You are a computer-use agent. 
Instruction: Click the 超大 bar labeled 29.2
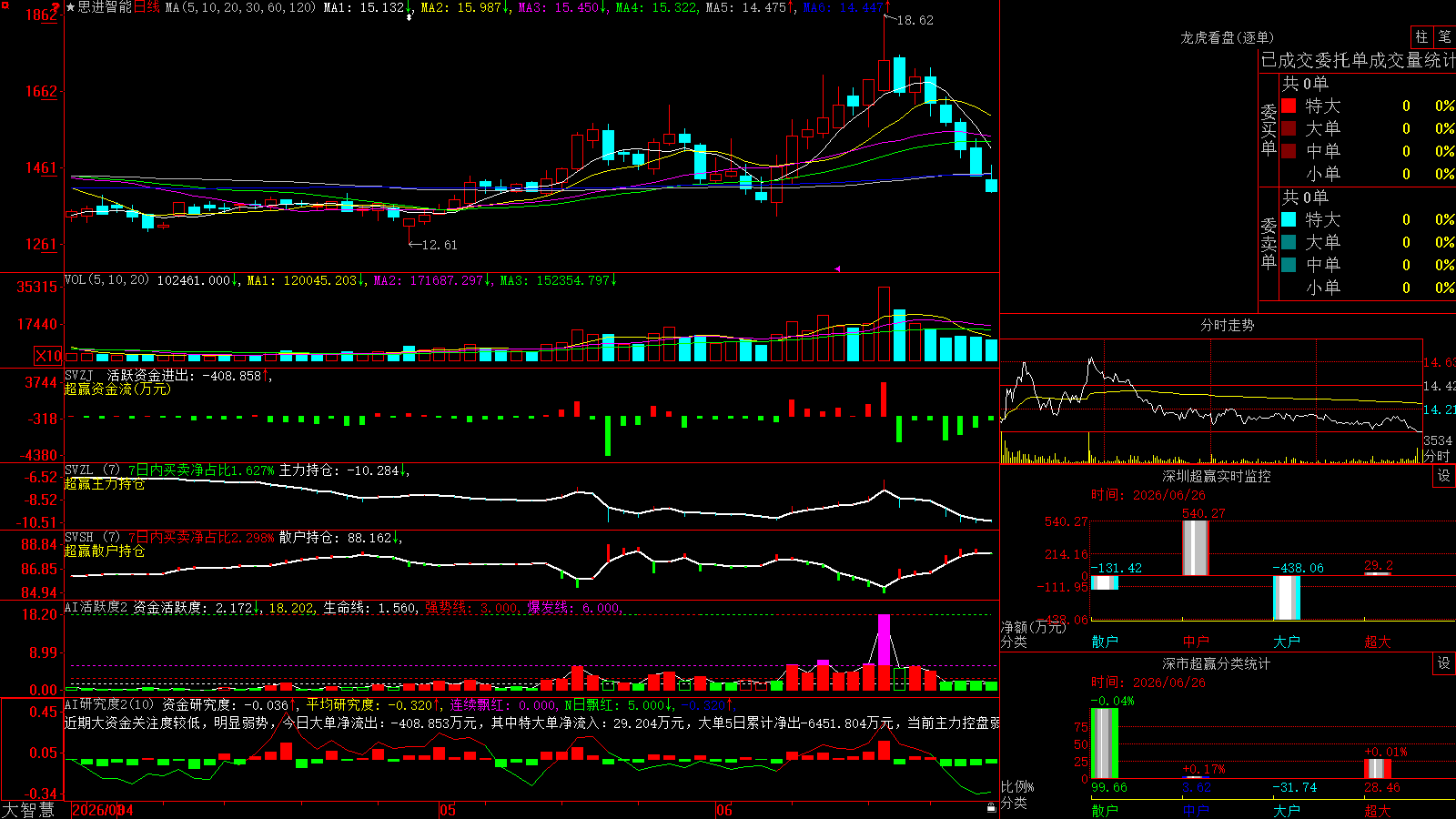point(1378,573)
